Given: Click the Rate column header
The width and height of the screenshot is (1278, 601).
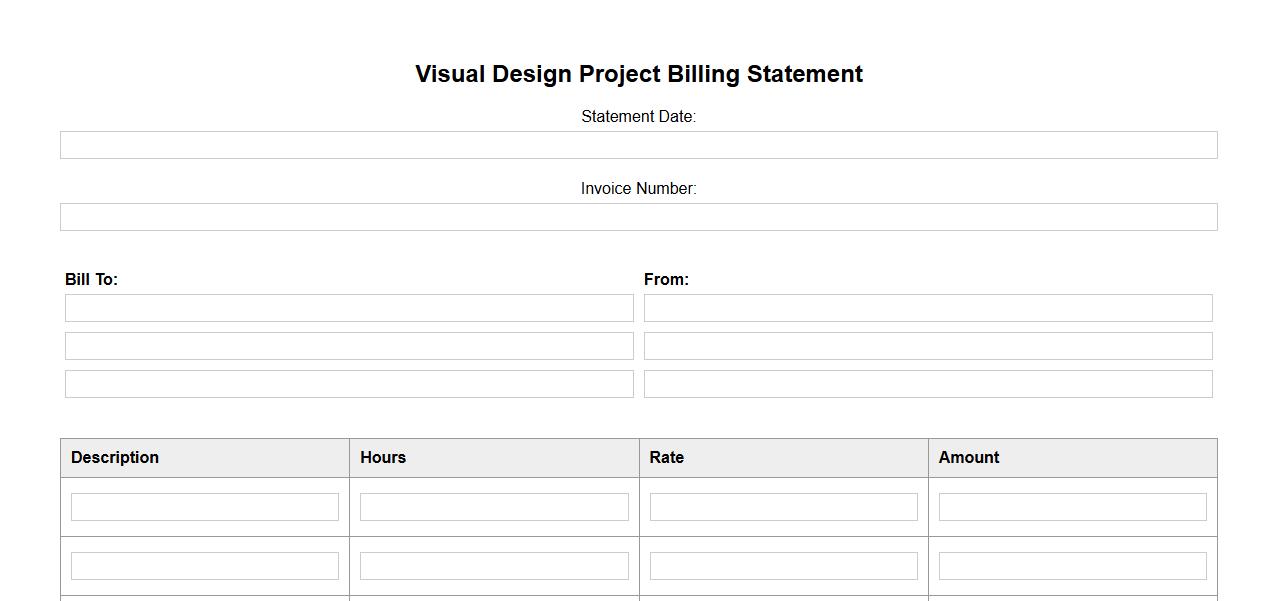Looking at the screenshot, I should coord(667,458).
